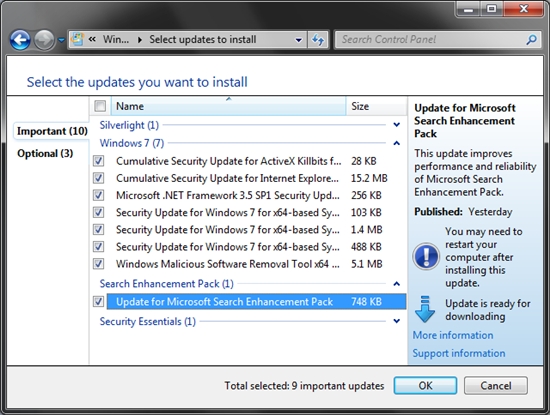
Task: Open the breadcrumb arrow after 'Win...'
Action: (140, 40)
